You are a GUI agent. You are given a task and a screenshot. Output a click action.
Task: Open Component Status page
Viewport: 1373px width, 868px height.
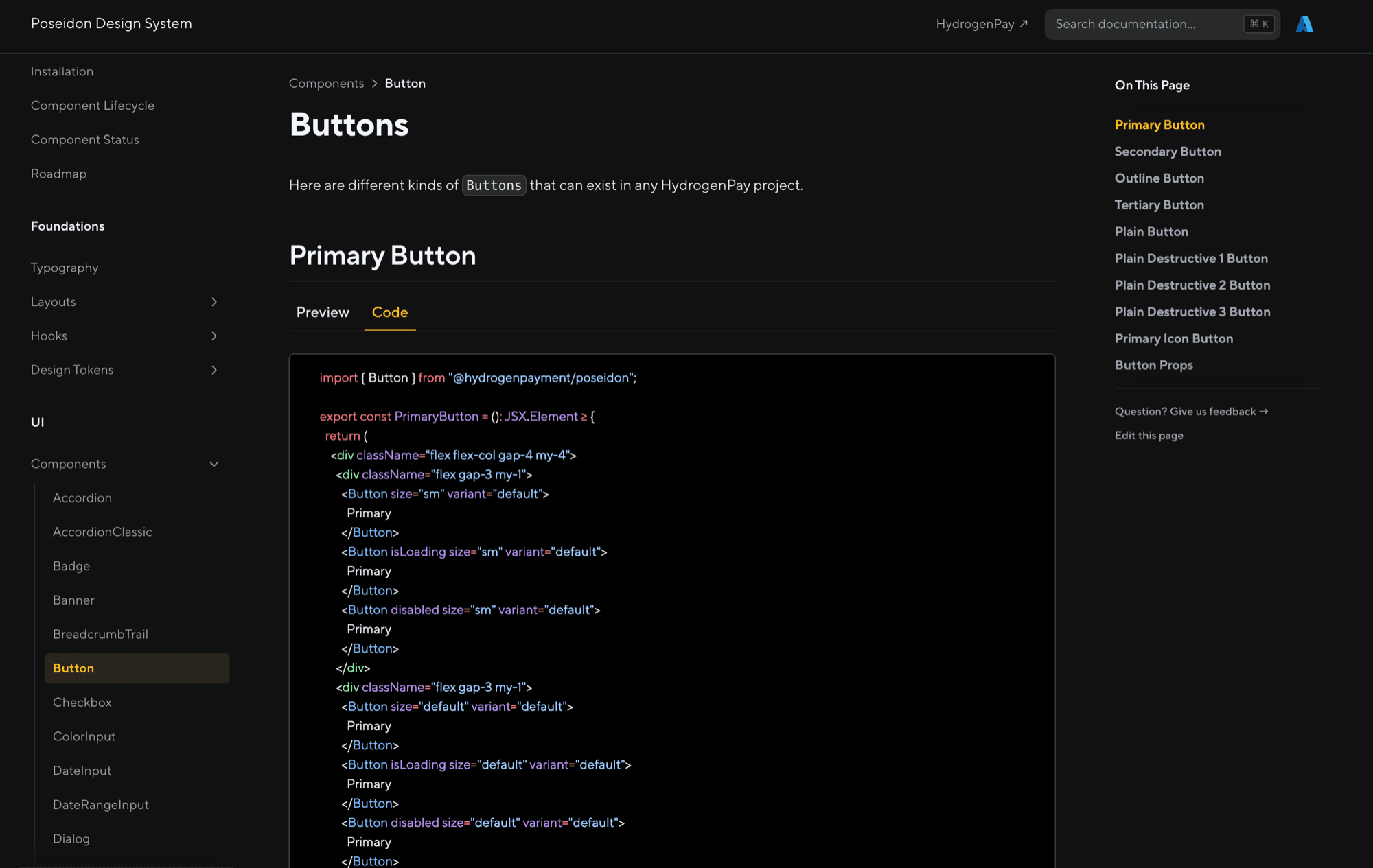(x=85, y=139)
